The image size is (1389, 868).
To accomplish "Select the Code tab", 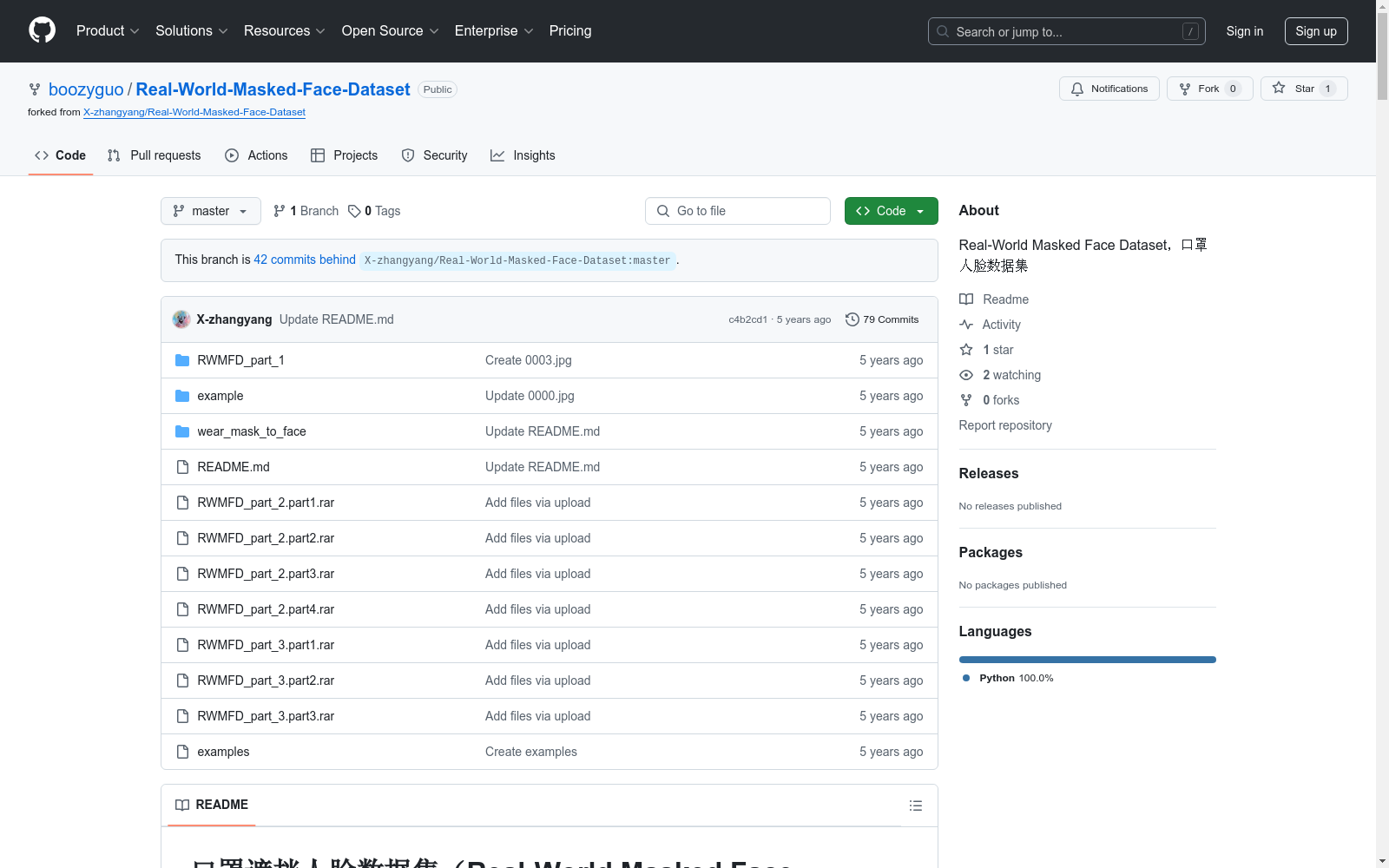I will [61, 155].
